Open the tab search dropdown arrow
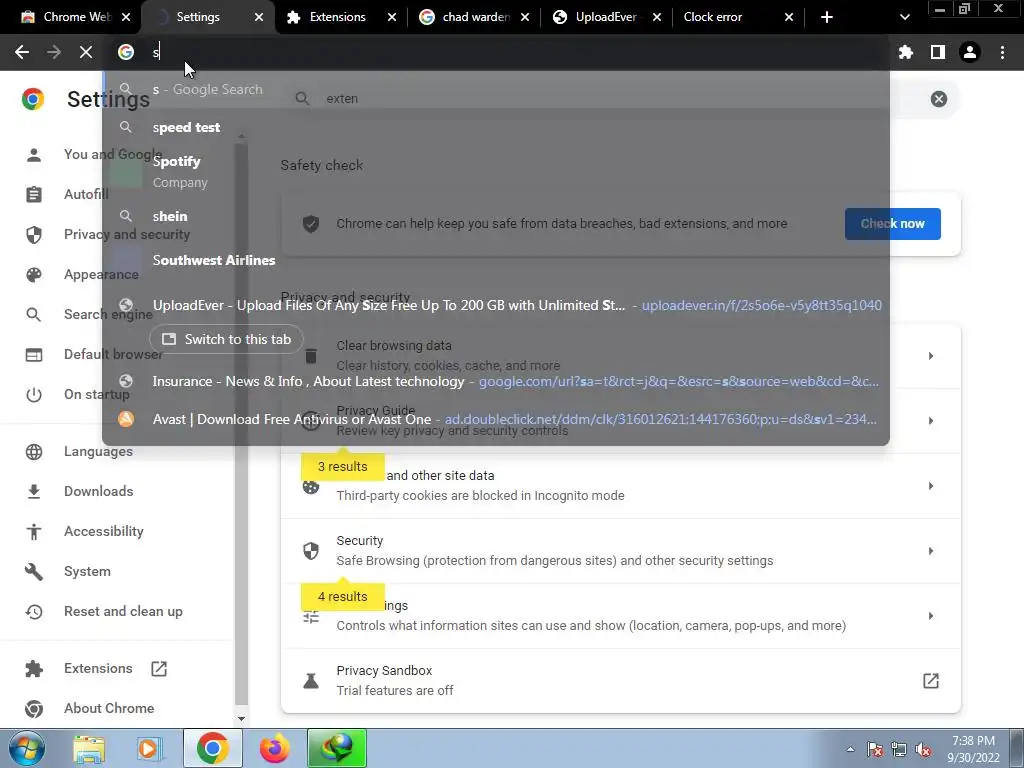This screenshot has height=768, width=1024. click(904, 17)
